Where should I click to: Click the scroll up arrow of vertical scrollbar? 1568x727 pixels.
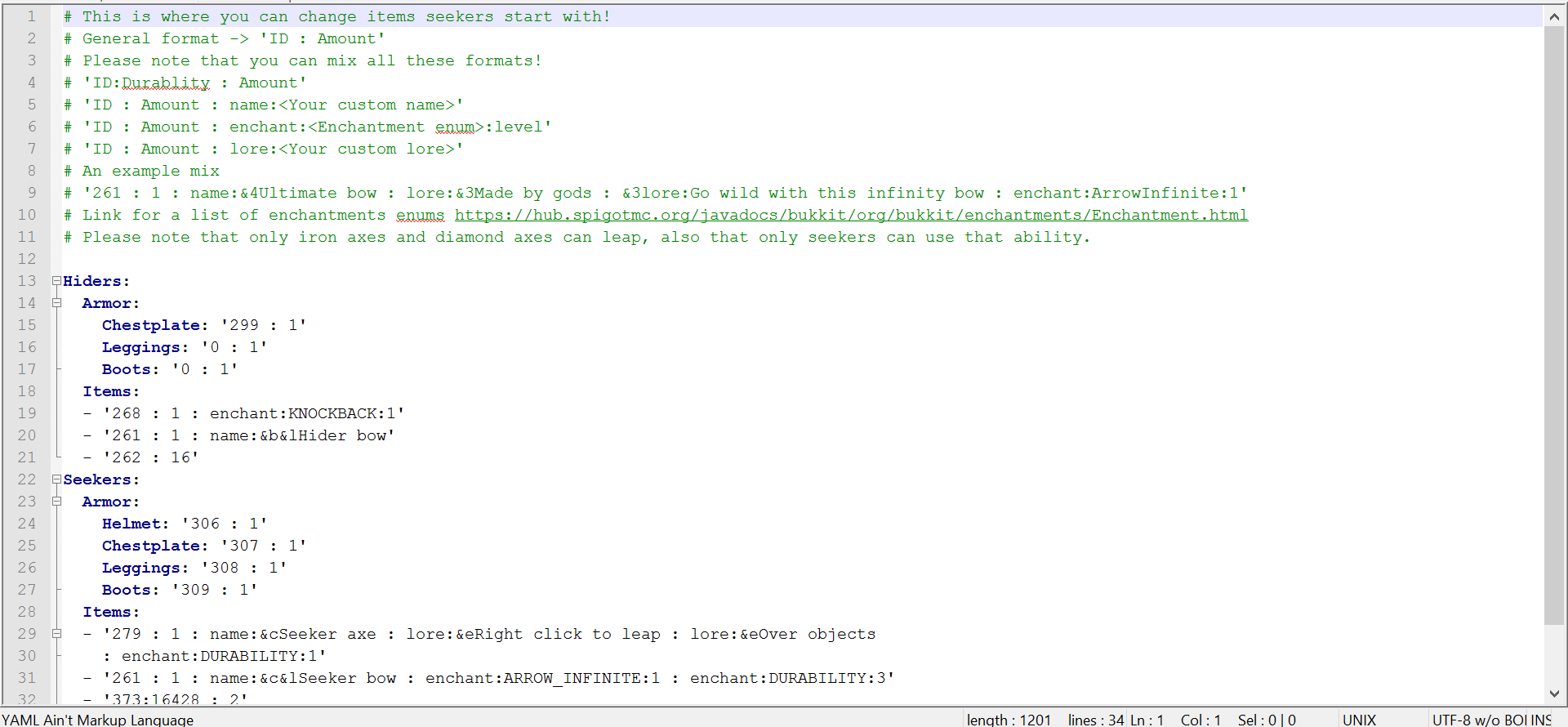[1554, 16]
